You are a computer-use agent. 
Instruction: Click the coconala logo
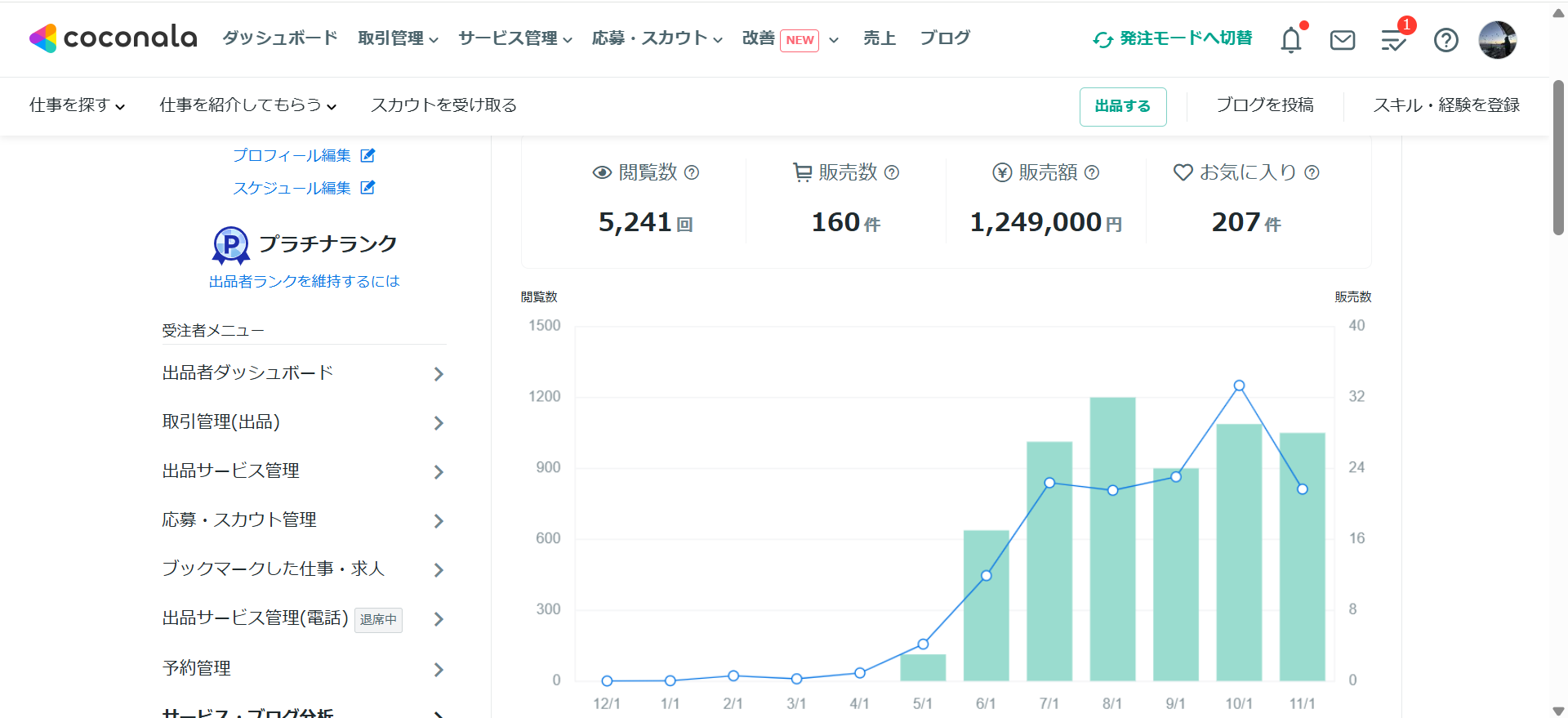(x=114, y=38)
